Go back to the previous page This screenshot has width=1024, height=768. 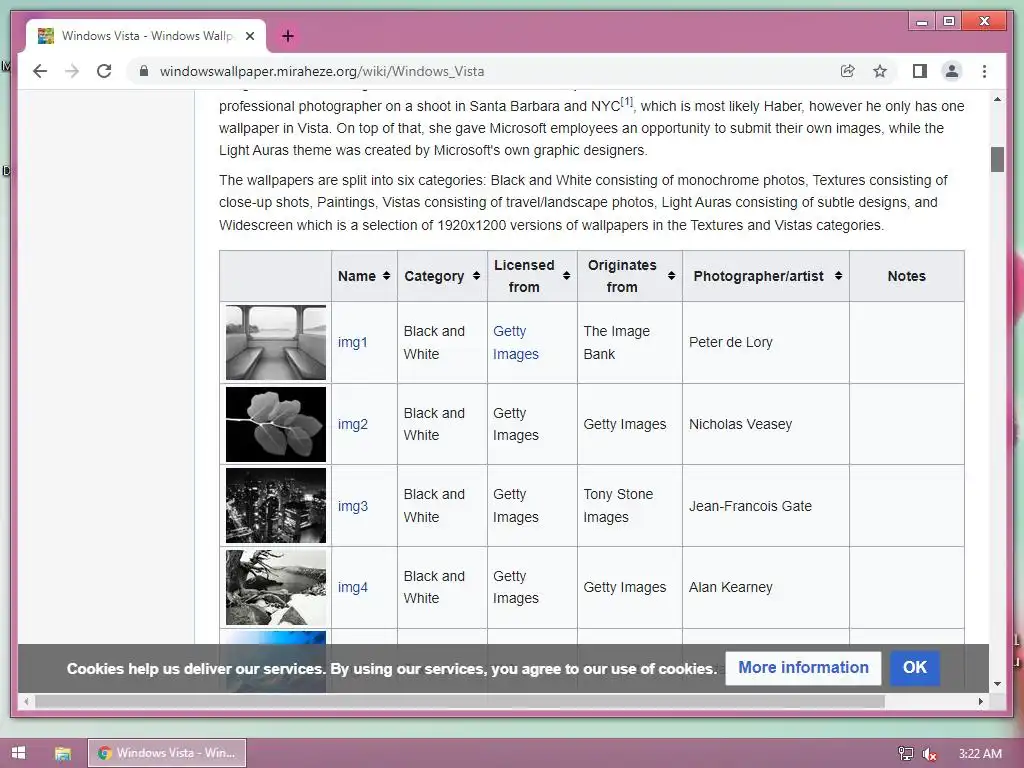click(40, 71)
